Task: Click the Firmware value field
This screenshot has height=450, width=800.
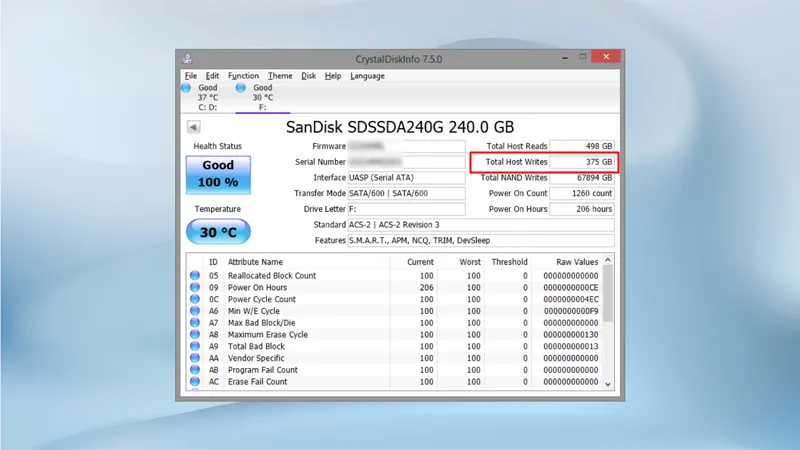Action: click(407, 146)
